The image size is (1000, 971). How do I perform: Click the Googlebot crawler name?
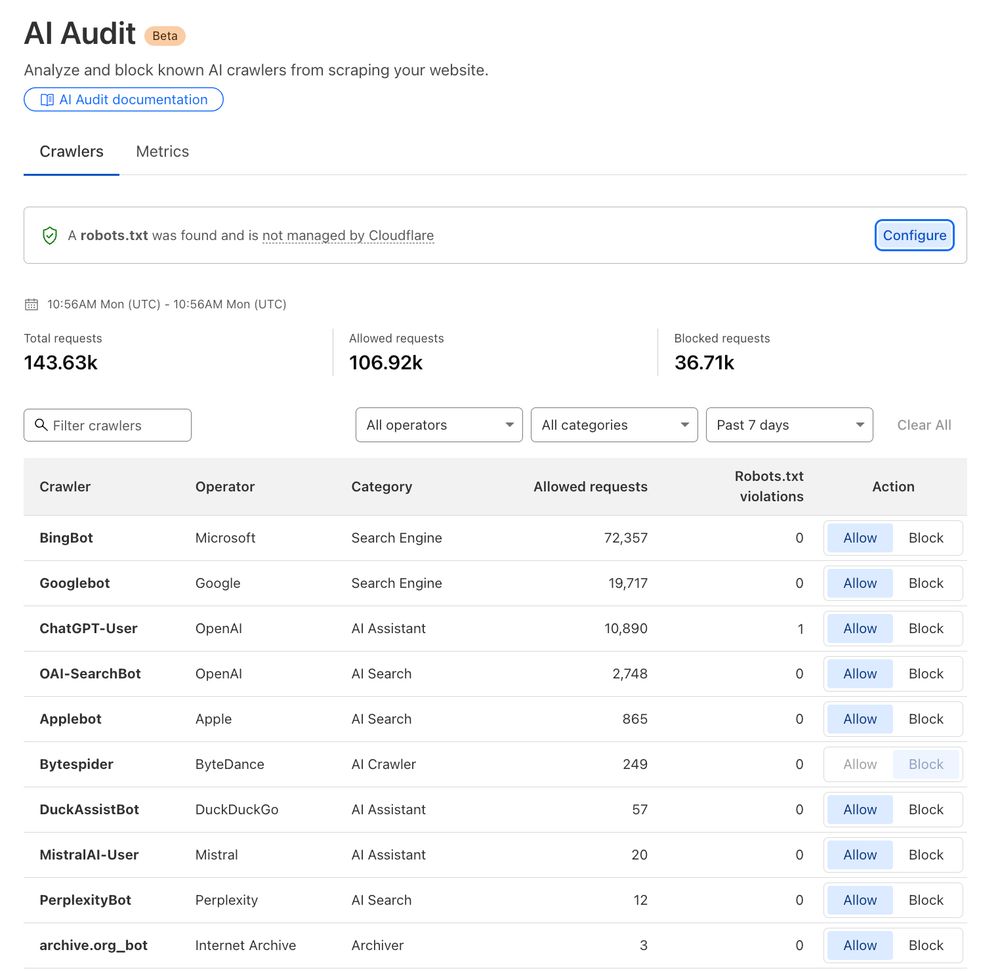[x=75, y=583]
